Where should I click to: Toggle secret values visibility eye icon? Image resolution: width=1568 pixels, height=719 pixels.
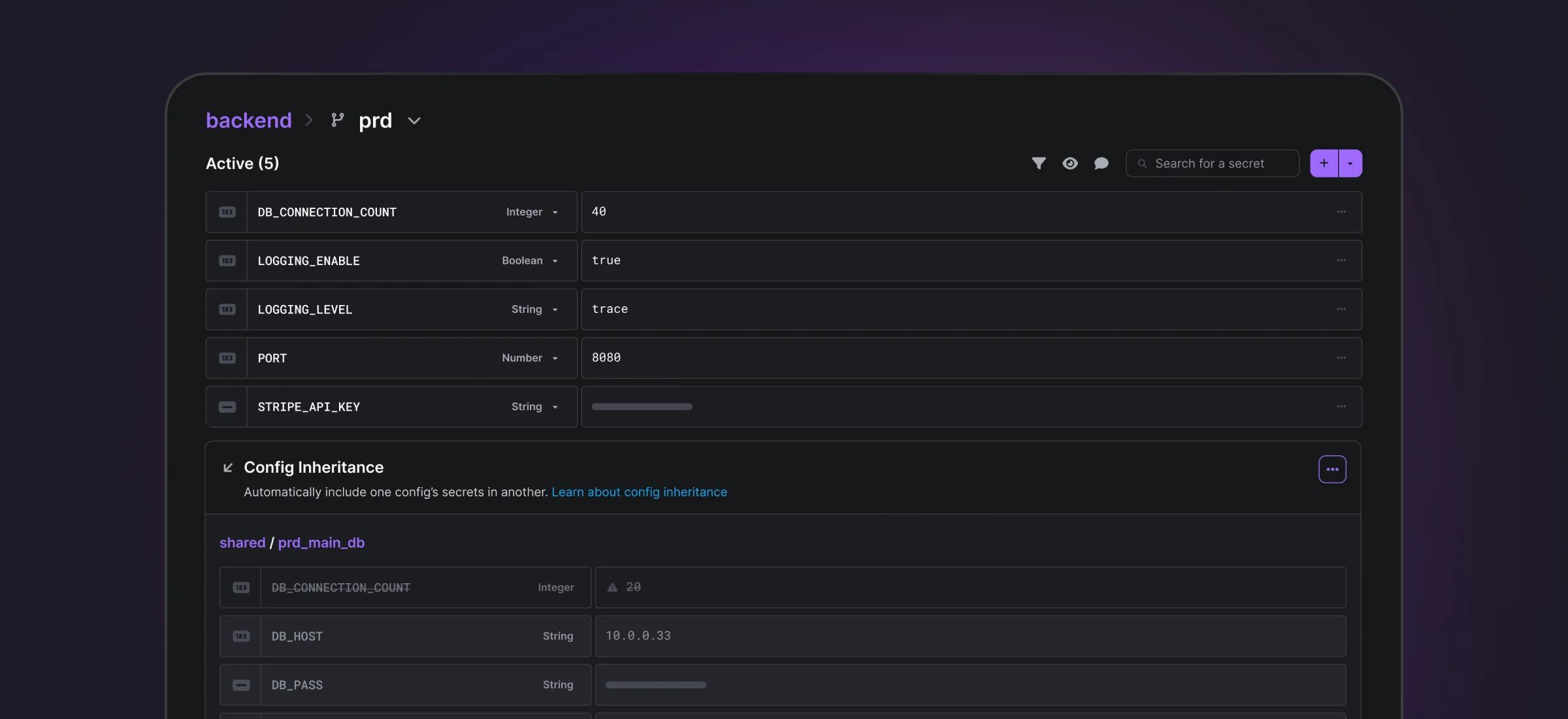click(x=1070, y=163)
